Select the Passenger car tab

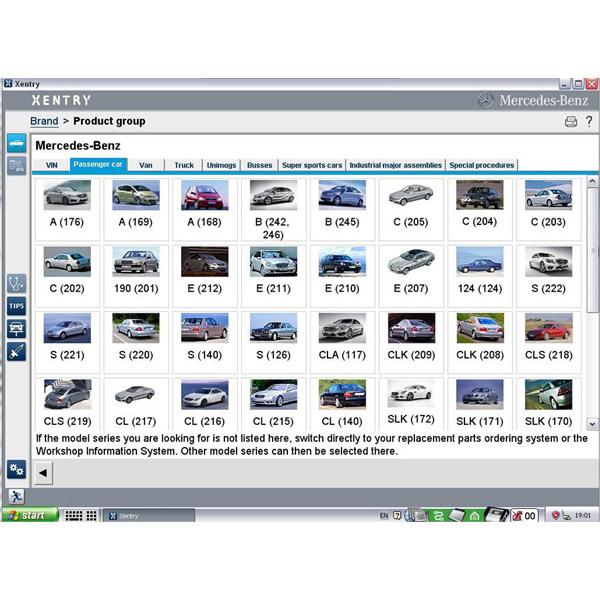pyautogui.click(x=98, y=164)
